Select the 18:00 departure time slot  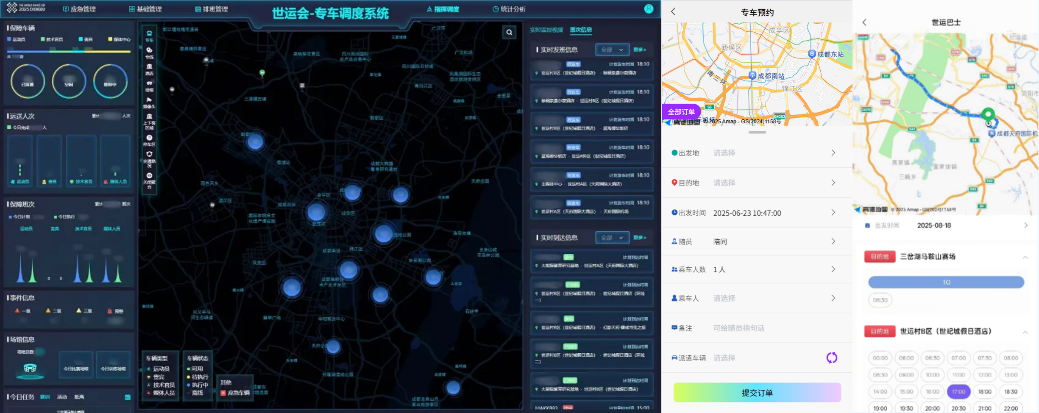(x=984, y=391)
